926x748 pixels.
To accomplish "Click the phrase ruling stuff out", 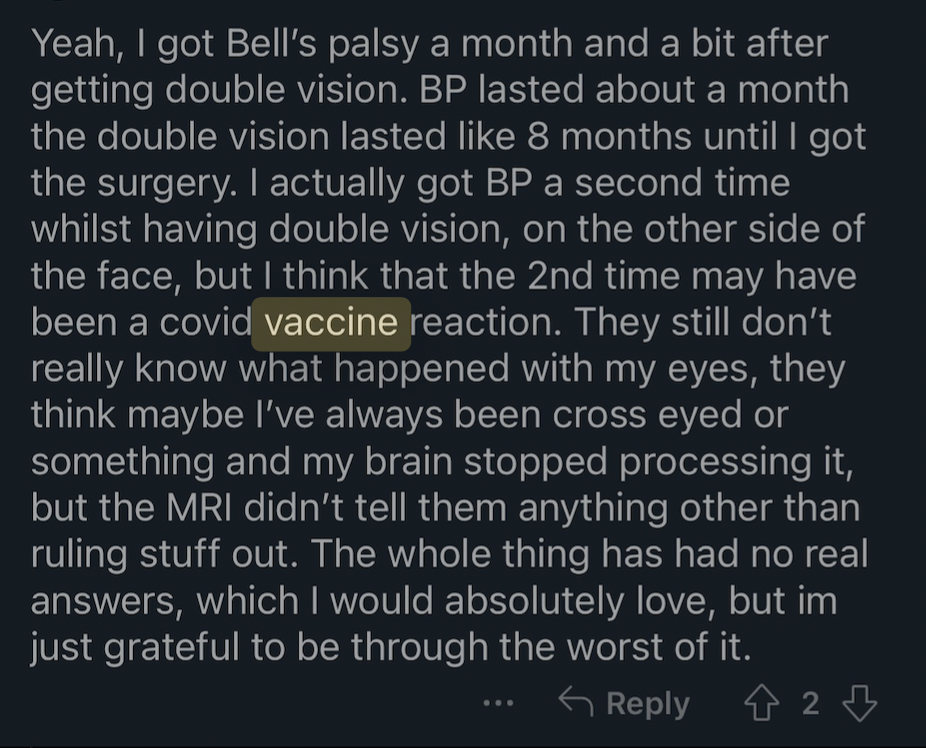I will 164,555.
